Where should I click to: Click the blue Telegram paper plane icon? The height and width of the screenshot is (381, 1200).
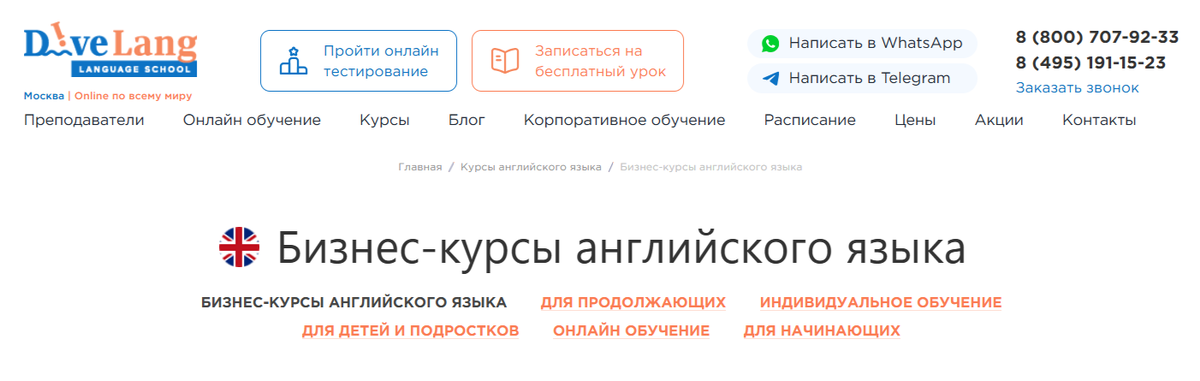pyautogui.click(x=770, y=78)
